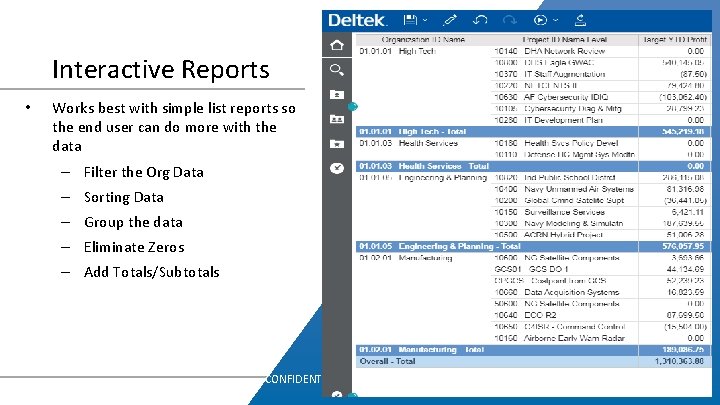Open the Team Content folder icon
Viewport: 720px width, 405px height.
pos(337,119)
